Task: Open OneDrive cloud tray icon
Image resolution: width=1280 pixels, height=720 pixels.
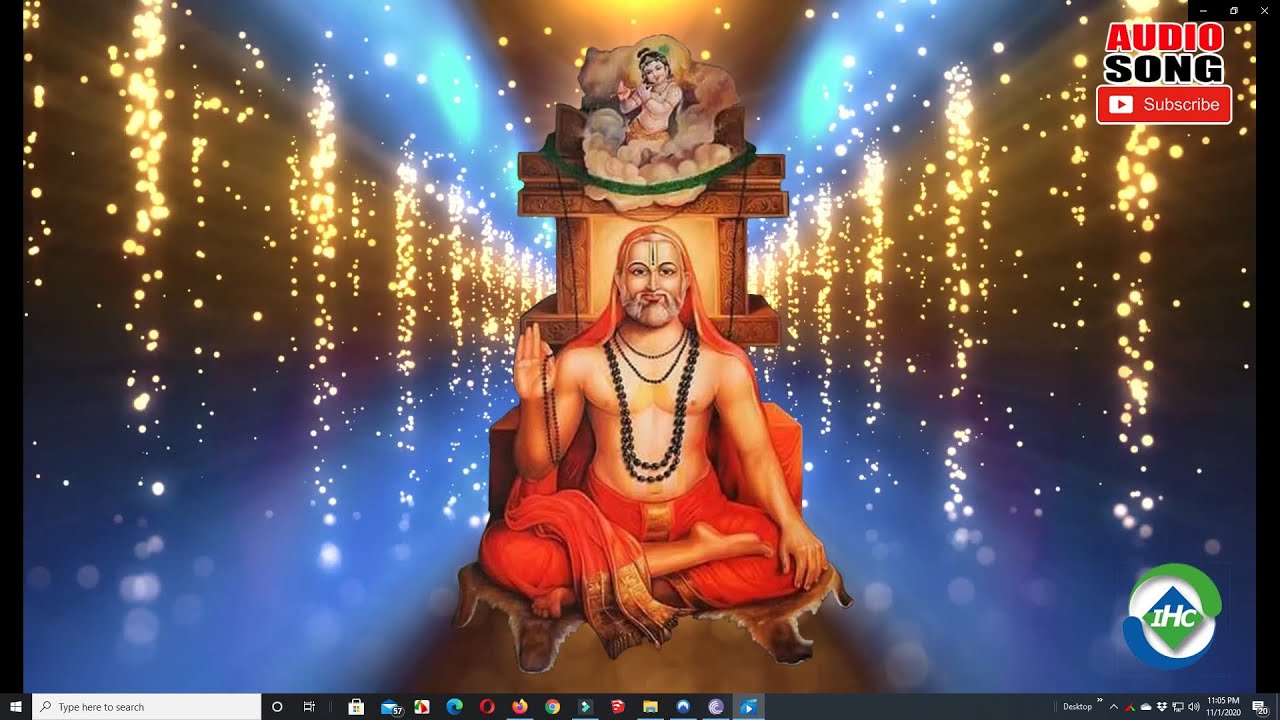Action: (1146, 707)
